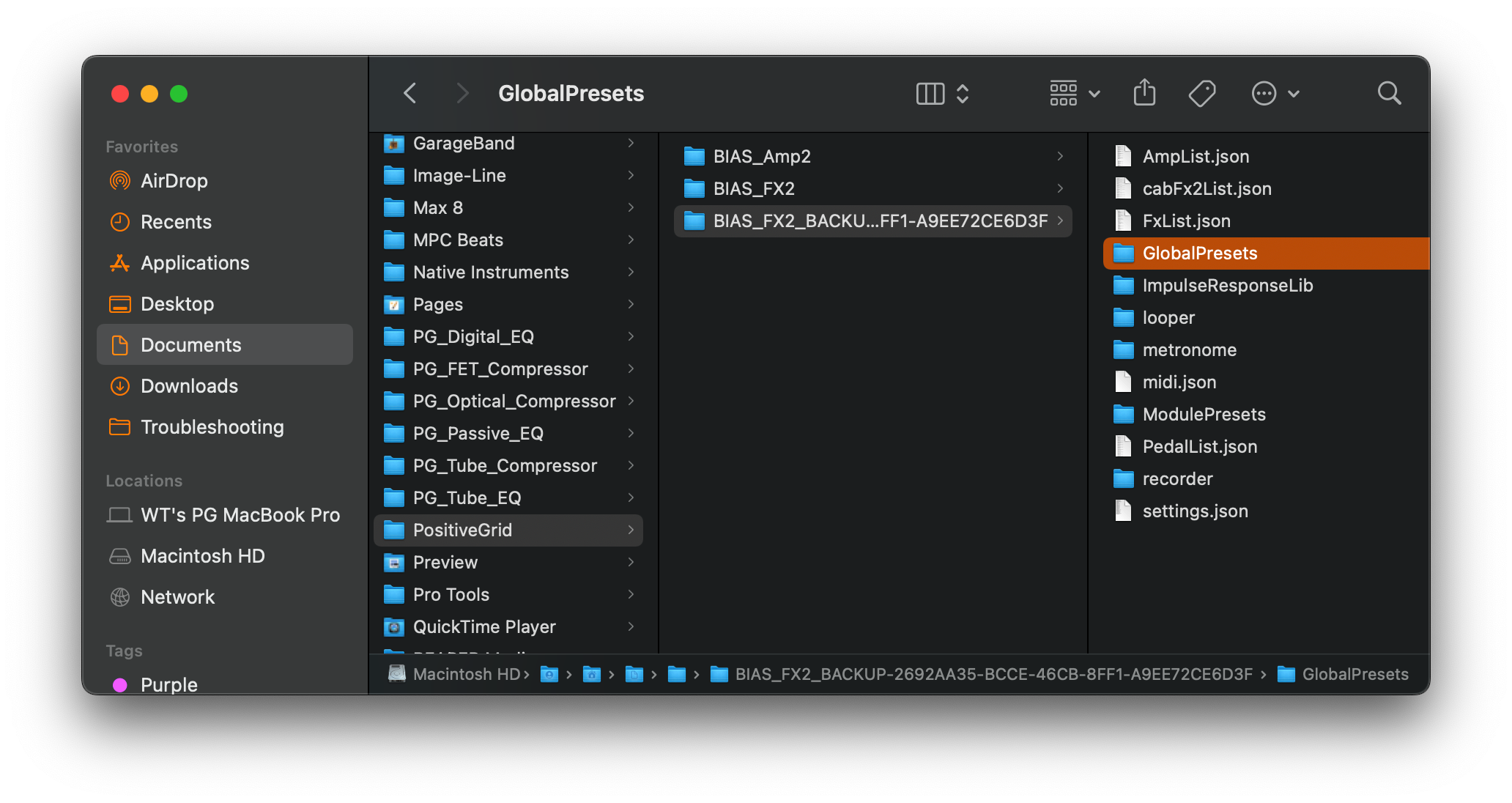The image size is (1512, 803).
Task: Select the PositiveGrid folder
Action: coord(508,530)
